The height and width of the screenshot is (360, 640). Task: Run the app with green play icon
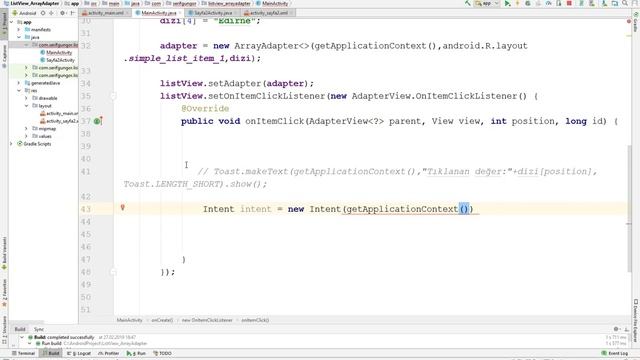click(507, 3)
